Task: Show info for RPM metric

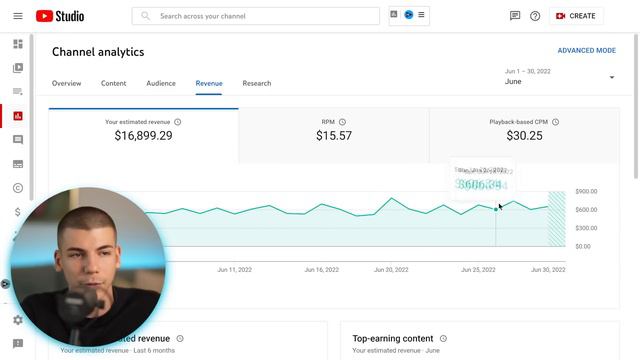Action: [x=342, y=122]
